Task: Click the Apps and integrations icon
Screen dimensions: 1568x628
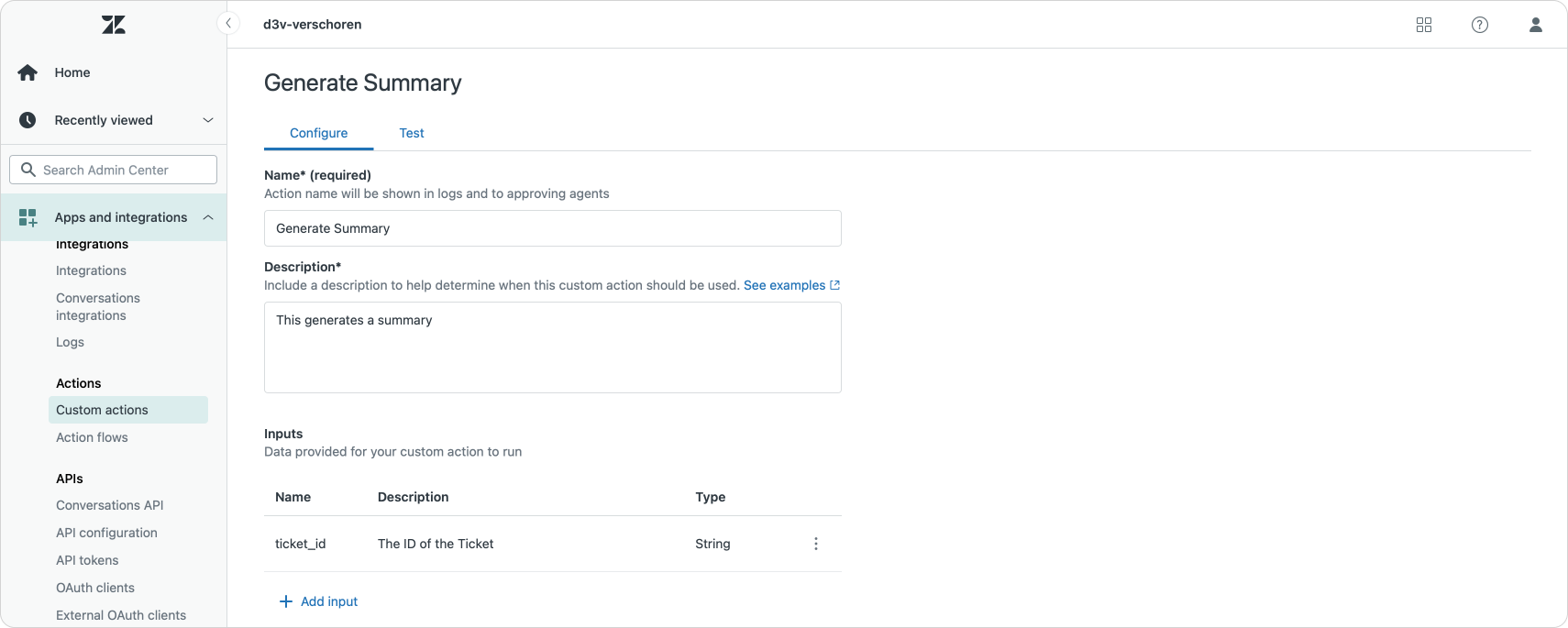Action: pyautogui.click(x=28, y=217)
